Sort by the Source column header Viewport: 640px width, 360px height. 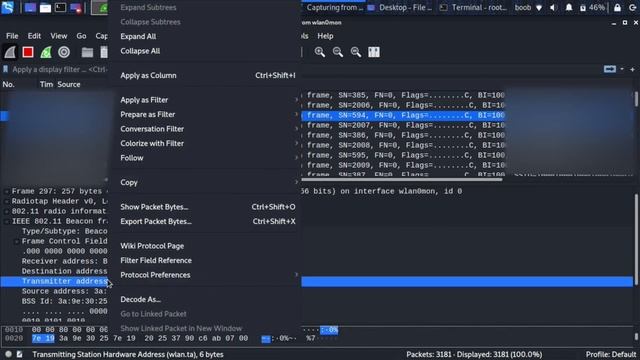coord(69,84)
